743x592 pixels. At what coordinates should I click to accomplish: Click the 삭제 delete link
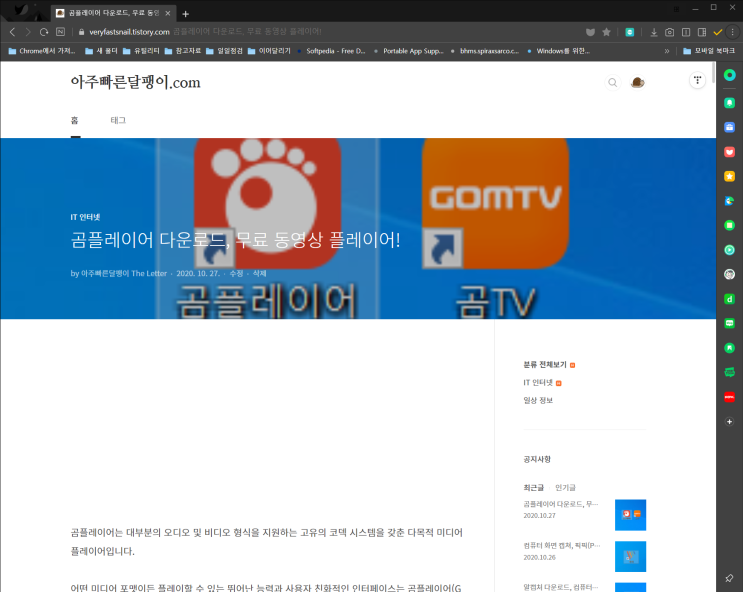click(x=259, y=273)
